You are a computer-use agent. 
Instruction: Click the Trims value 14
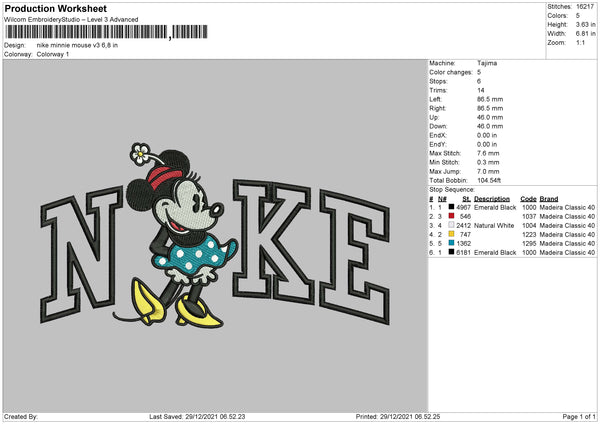(x=481, y=90)
